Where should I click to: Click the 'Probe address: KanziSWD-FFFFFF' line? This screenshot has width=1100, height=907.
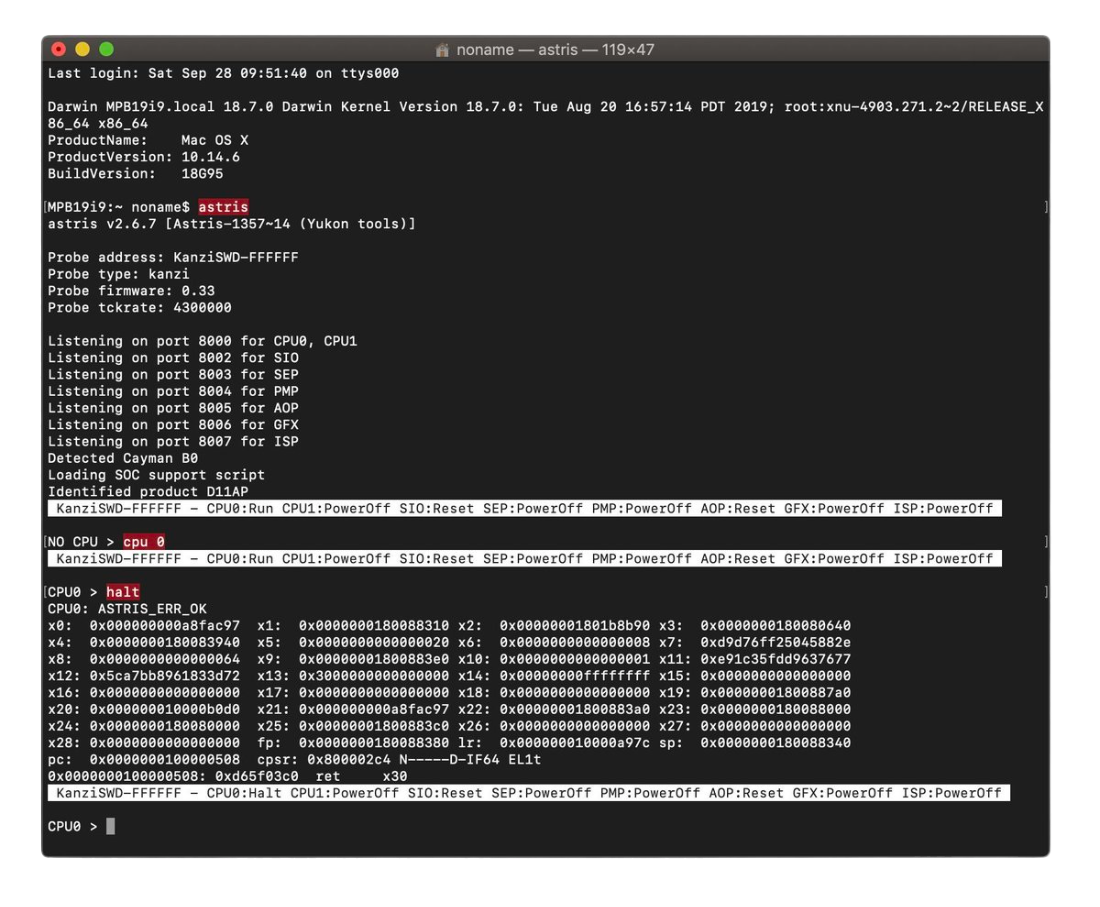point(173,257)
